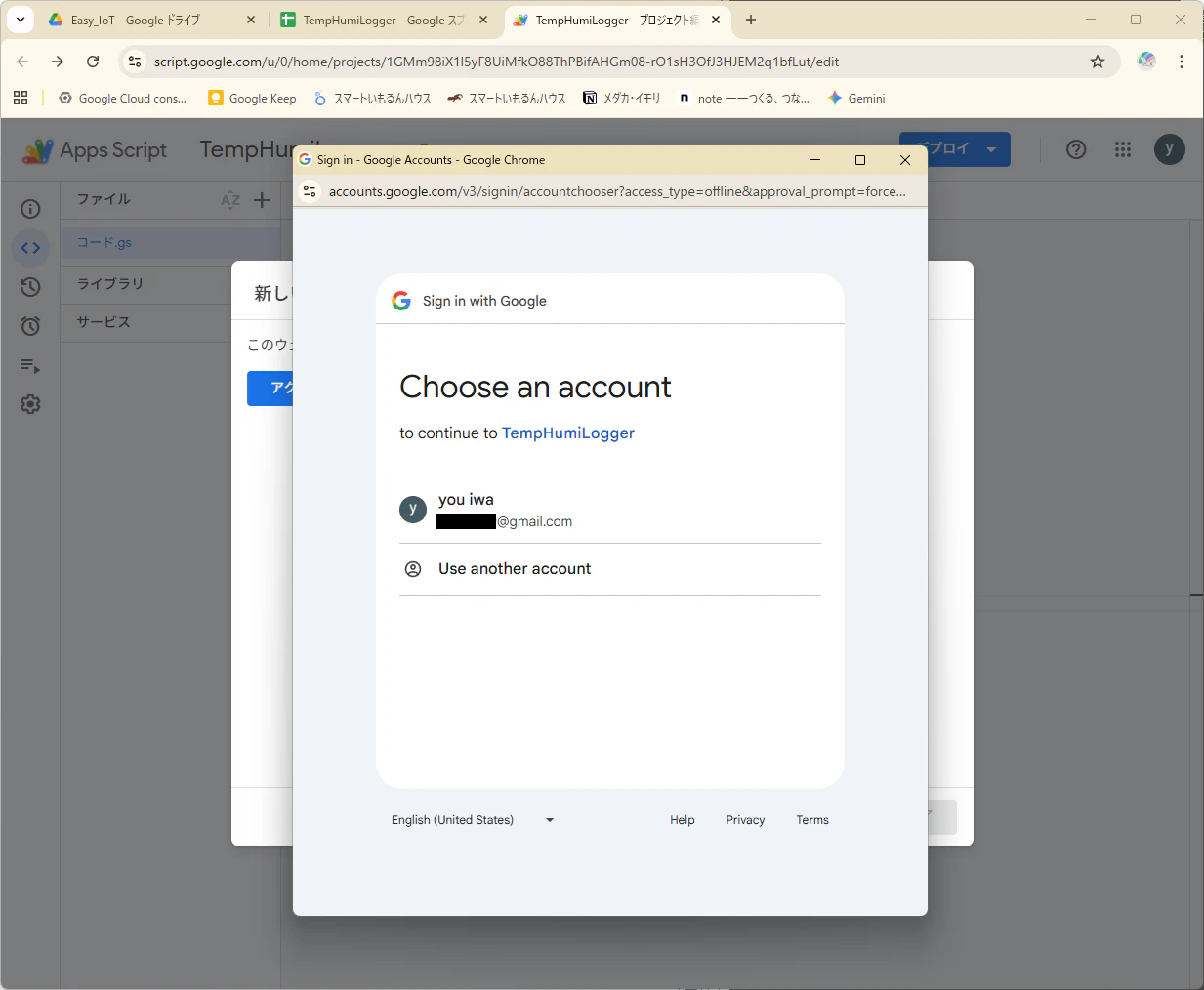Open the Overview info icon in sidebar
Image resolution: width=1204 pixels, height=990 pixels.
tap(30, 209)
